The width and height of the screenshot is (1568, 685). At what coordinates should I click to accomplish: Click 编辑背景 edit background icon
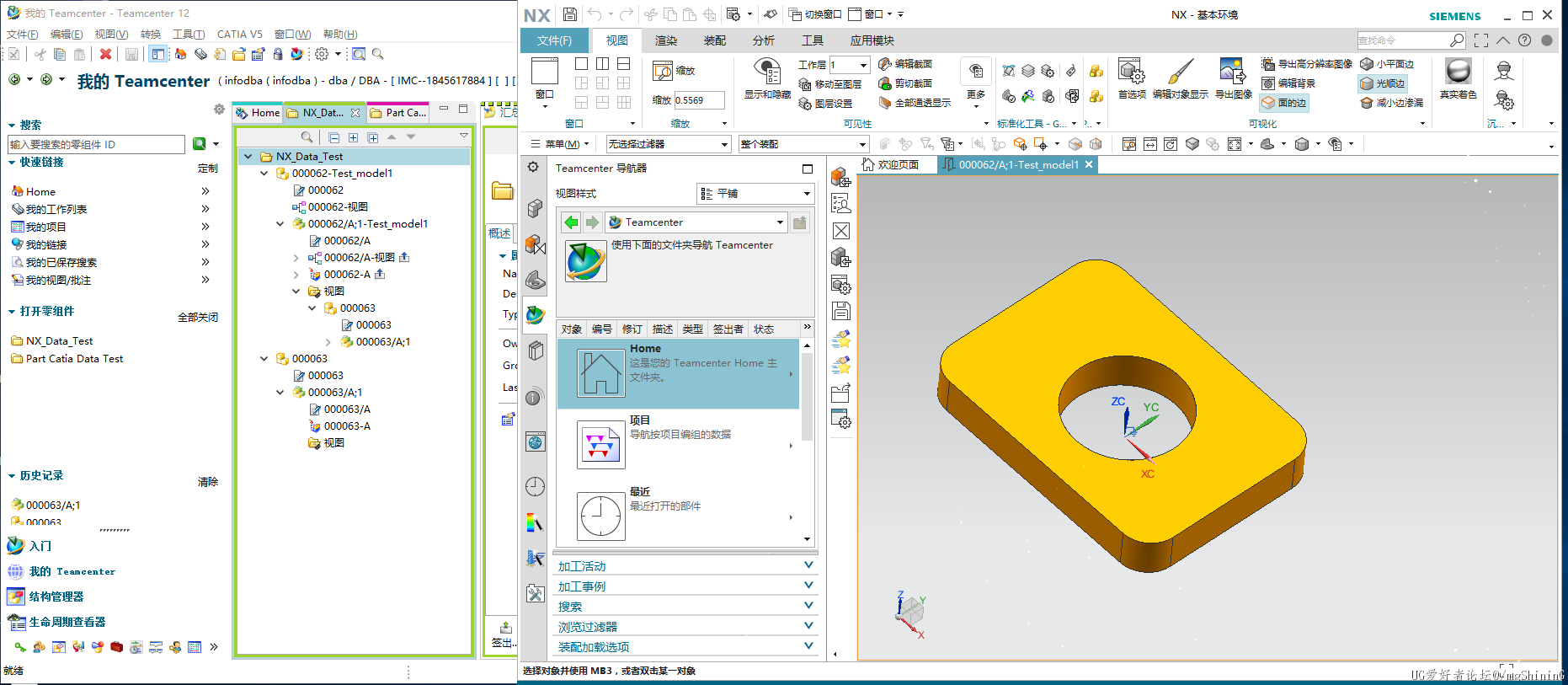point(1268,83)
